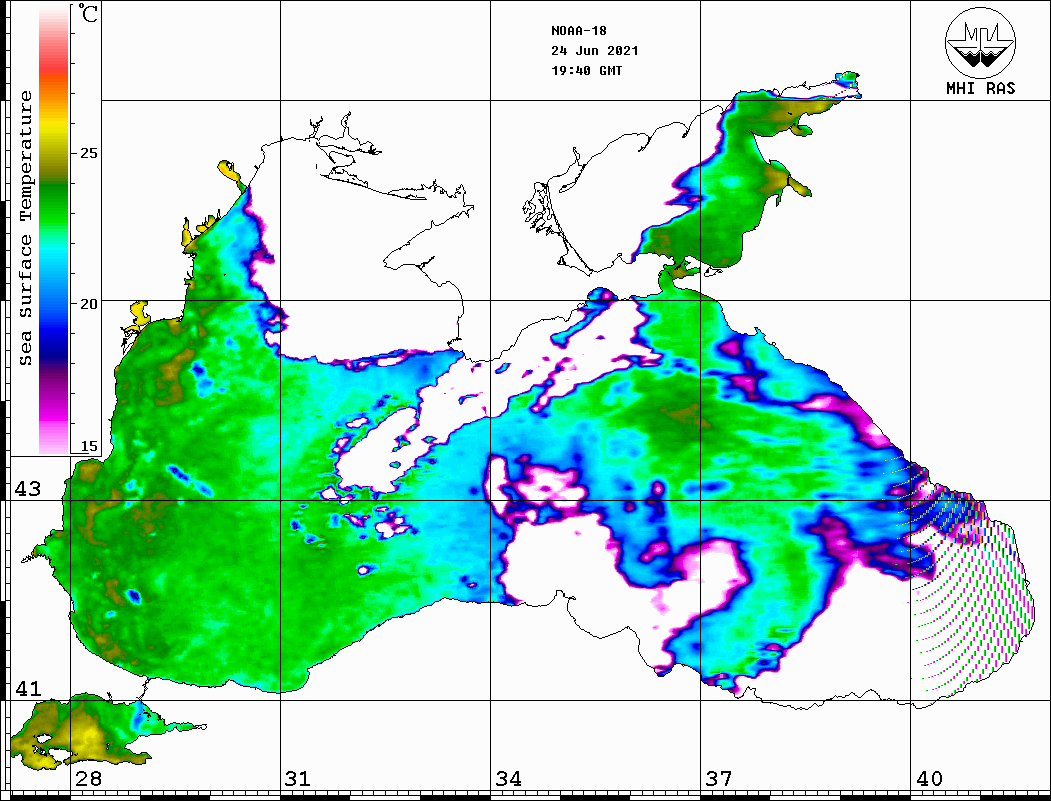Click the 'MHI RAS' caption text
Screen dimensions: 1051x801
click(x=980, y=88)
